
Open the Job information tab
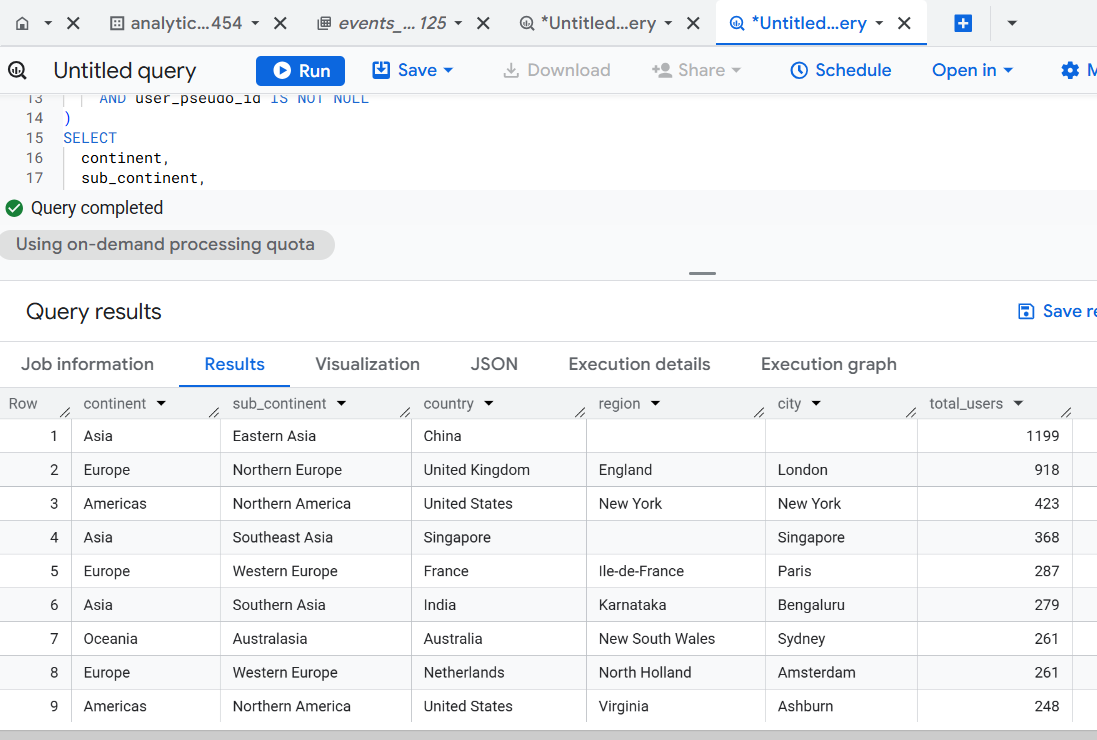click(87, 364)
